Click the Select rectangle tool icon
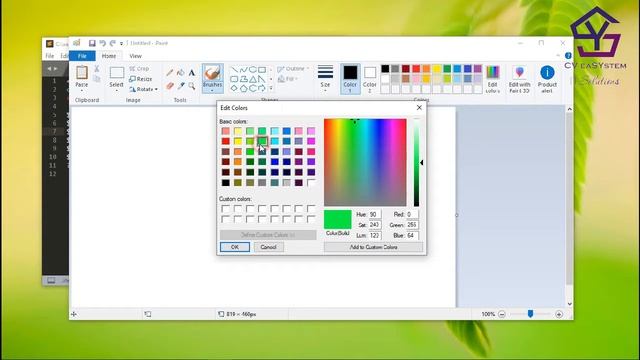The height and width of the screenshot is (360, 640). coord(116,73)
